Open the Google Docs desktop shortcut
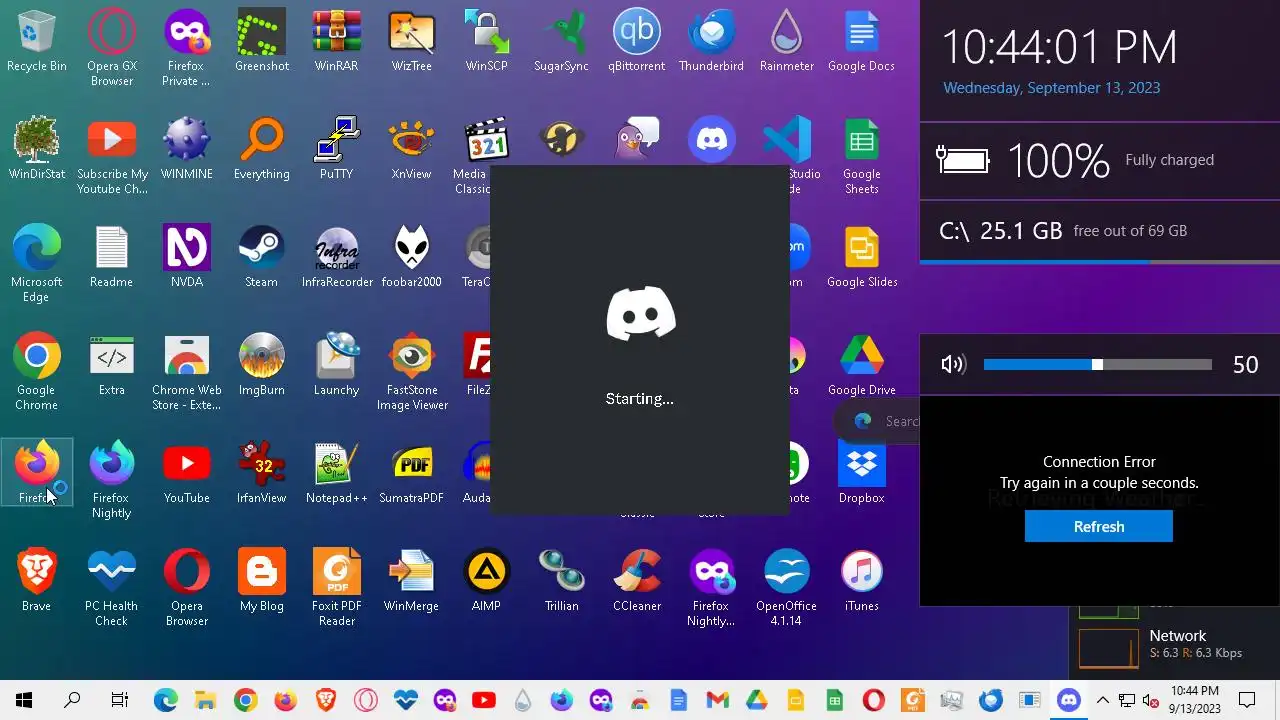The width and height of the screenshot is (1280, 720). [861, 42]
